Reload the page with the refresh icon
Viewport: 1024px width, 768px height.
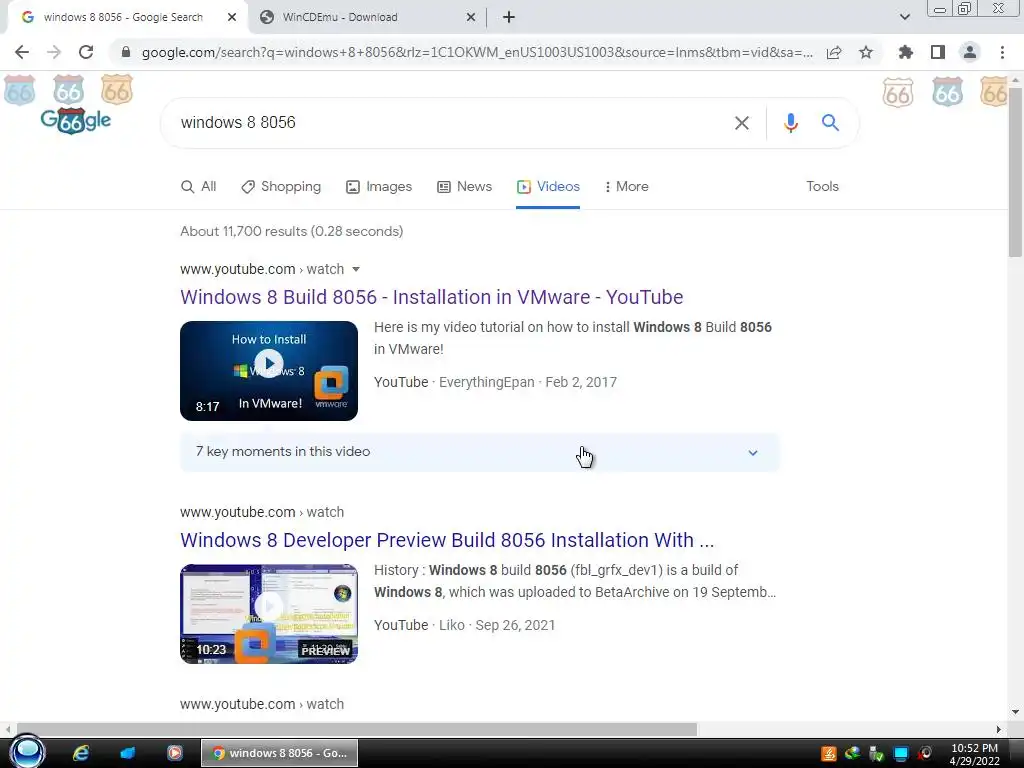(86, 52)
